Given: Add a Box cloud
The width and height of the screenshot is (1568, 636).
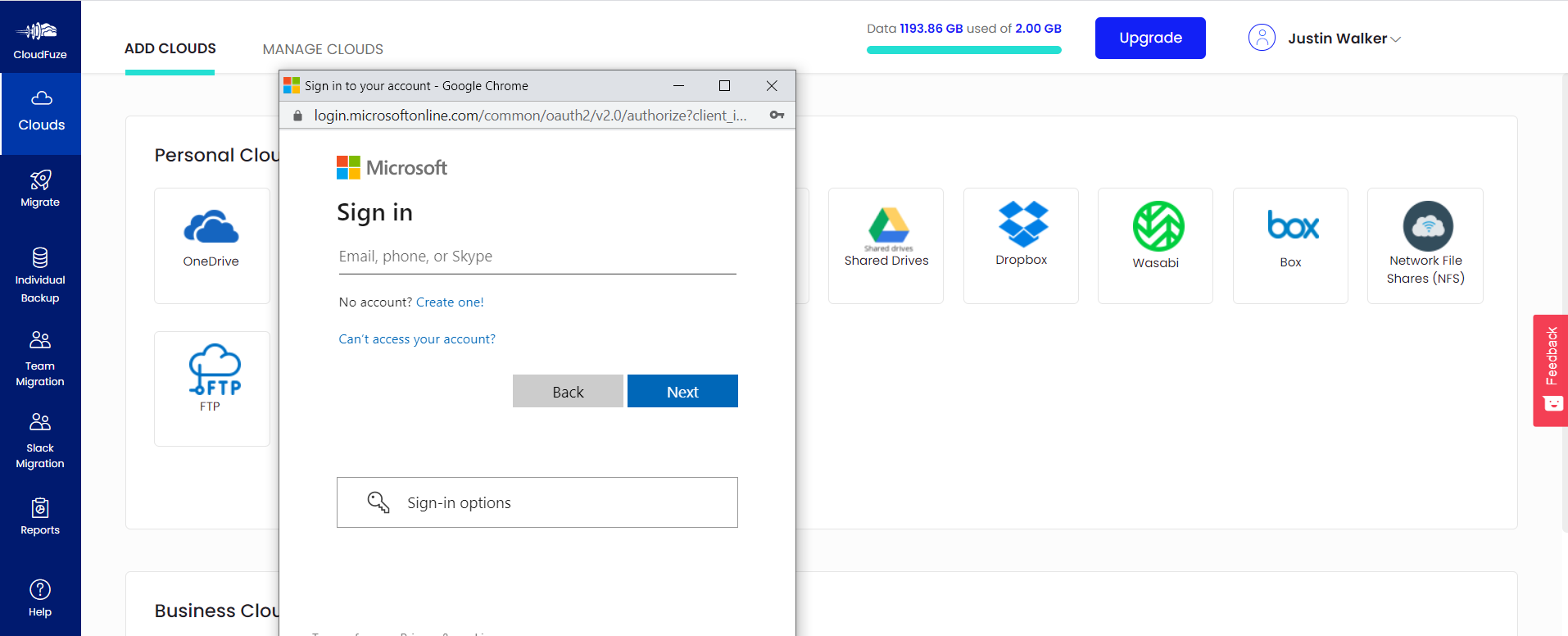Looking at the screenshot, I should pos(1290,245).
